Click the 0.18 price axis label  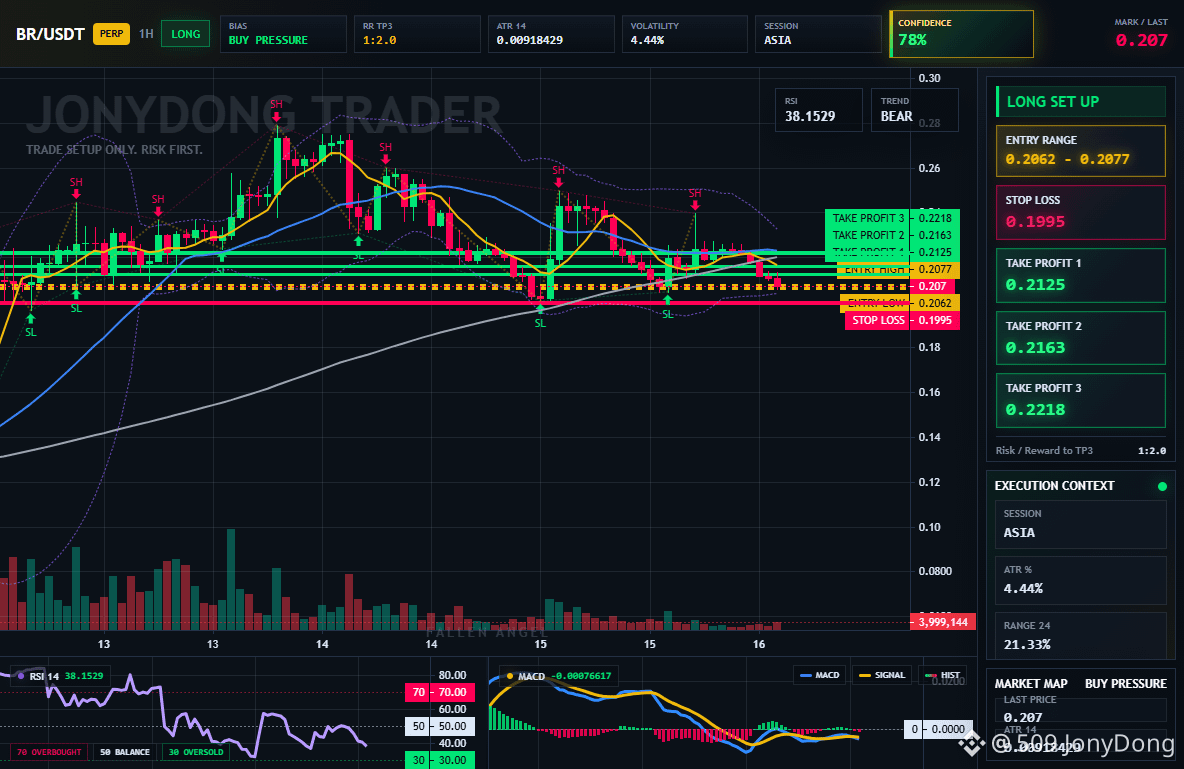pos(930,347)
